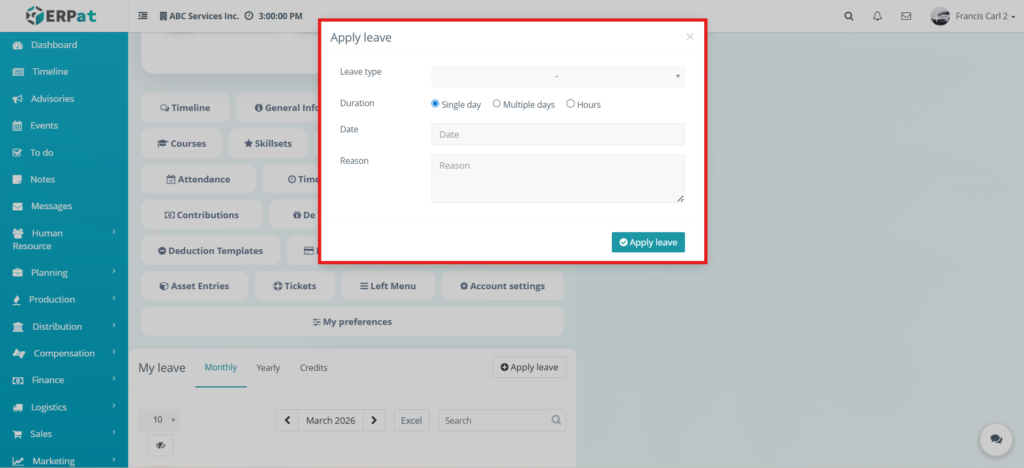Open the chat bubble floating icon
The image size is (1024, 468).
[996, 439]
